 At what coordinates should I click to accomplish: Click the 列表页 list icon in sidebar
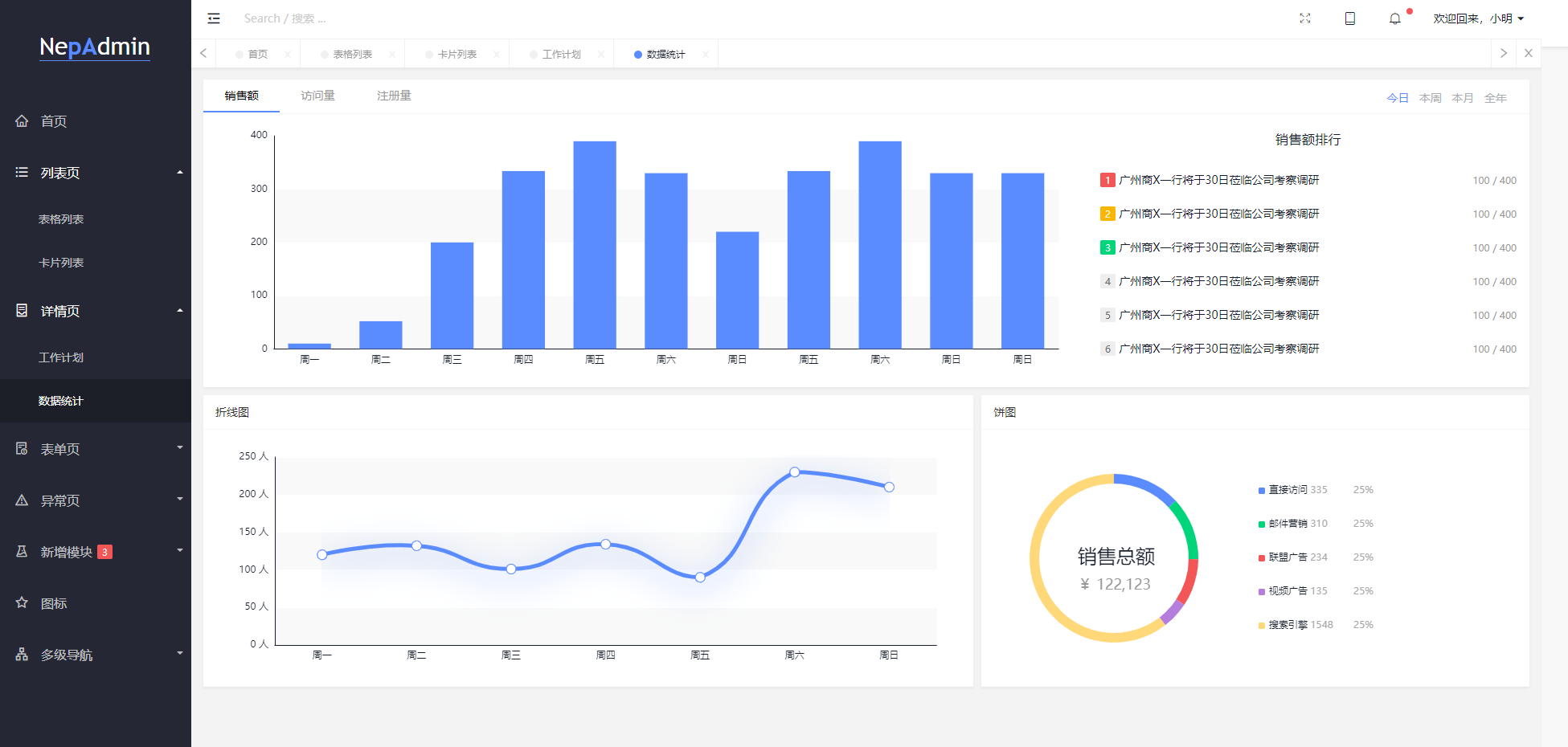(x=22, y=172)
